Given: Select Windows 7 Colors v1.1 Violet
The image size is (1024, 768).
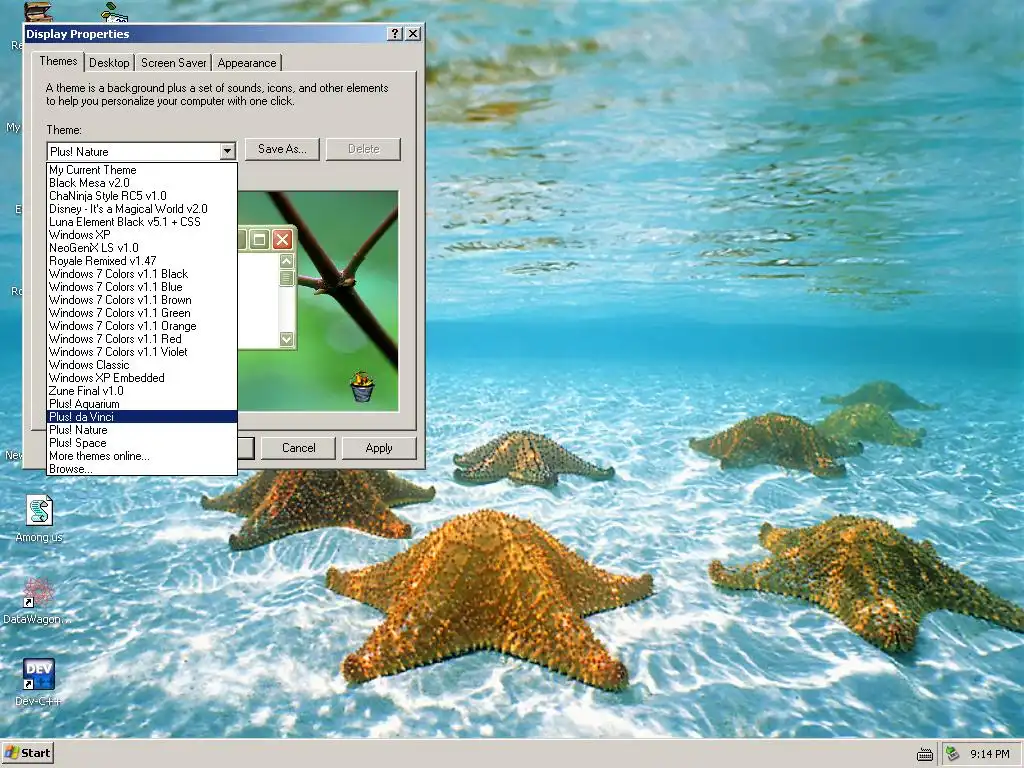Looking at the screenshot, I should click(x=142, y=352).
